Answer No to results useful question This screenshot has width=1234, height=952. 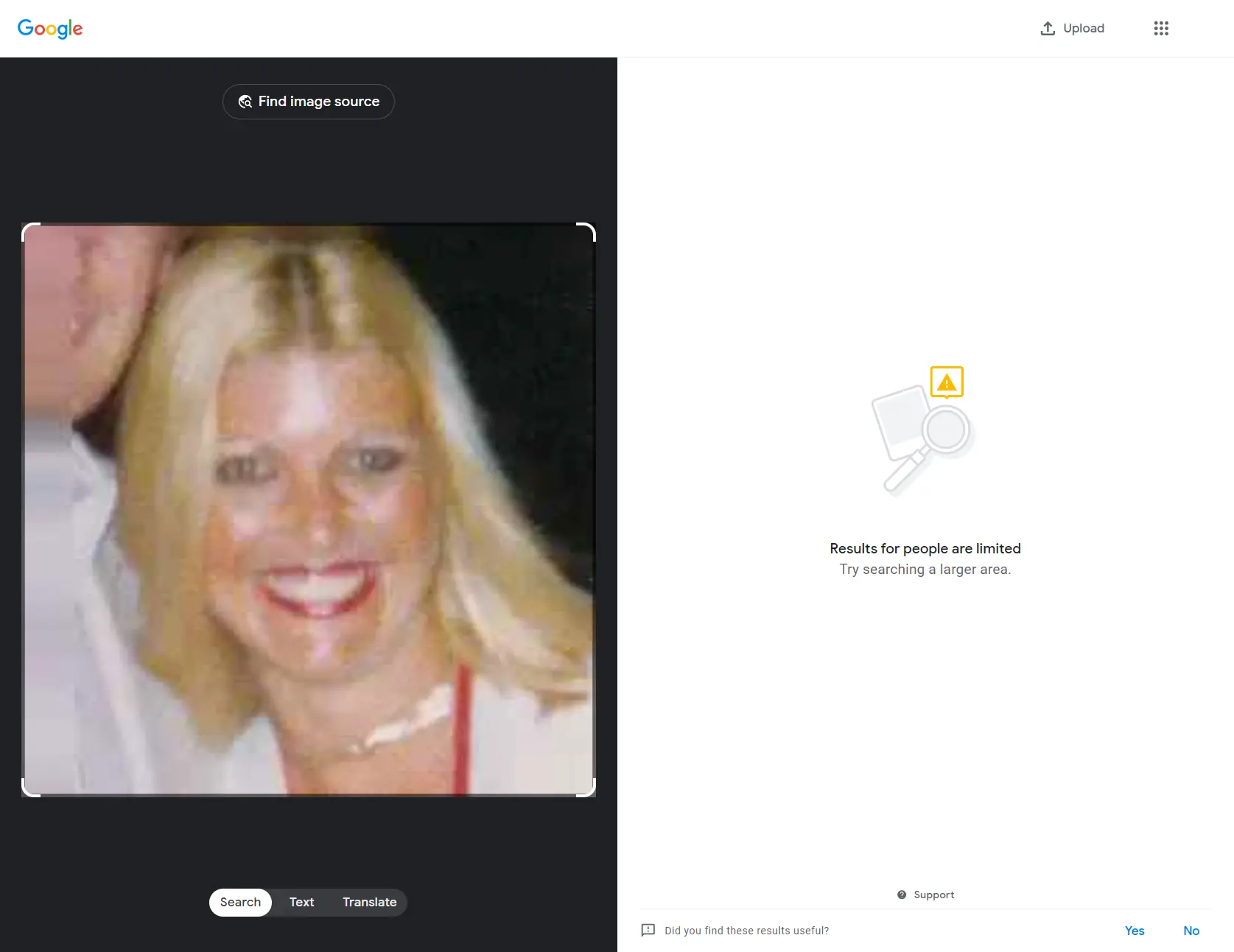(x=1191, y=931)
